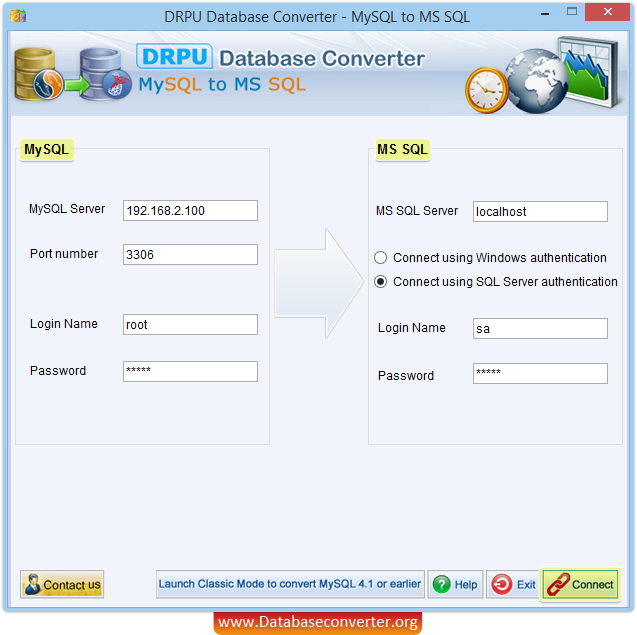Click the app icon in the title bar
637x635 pixels.
(18, 16)
